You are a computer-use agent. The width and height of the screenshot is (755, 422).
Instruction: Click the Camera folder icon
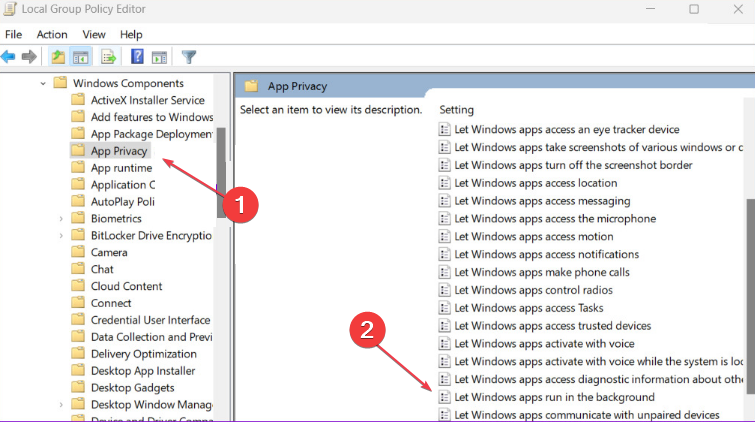tap(78, 252)
